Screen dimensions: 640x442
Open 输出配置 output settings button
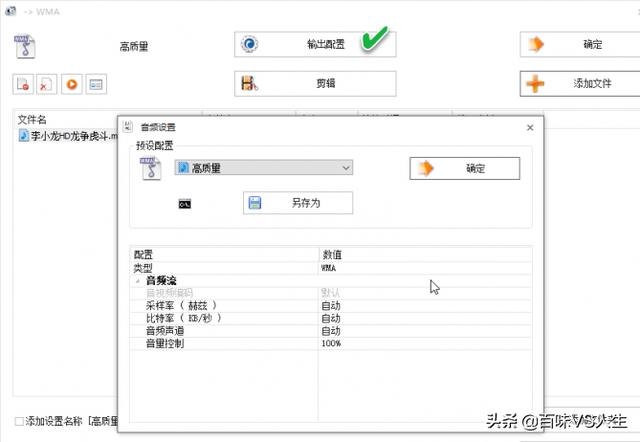click(x=315, y=44)
